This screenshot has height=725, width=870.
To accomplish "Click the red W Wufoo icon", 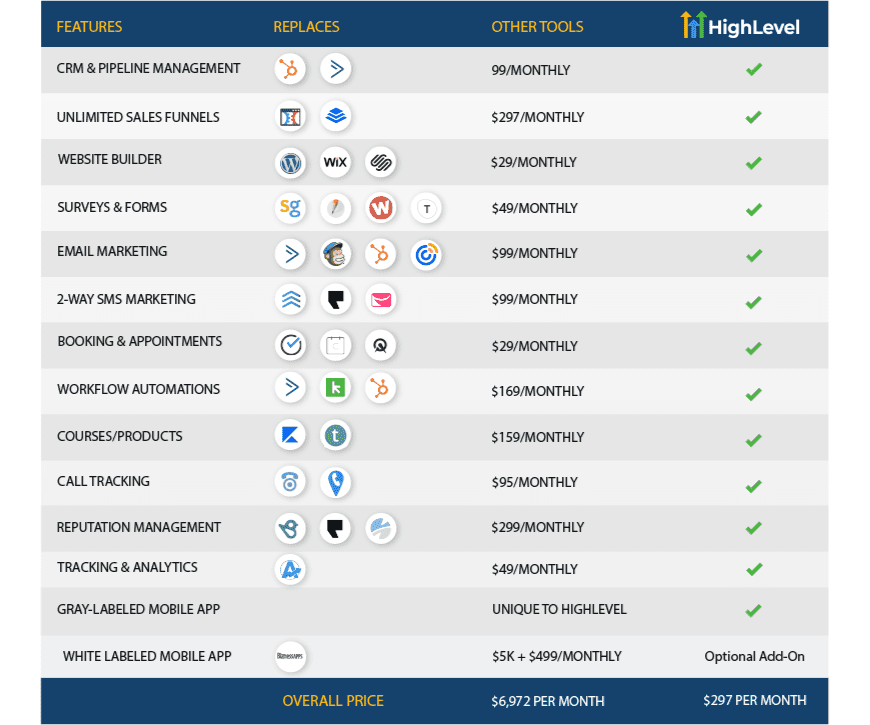I will click(381, 209).
